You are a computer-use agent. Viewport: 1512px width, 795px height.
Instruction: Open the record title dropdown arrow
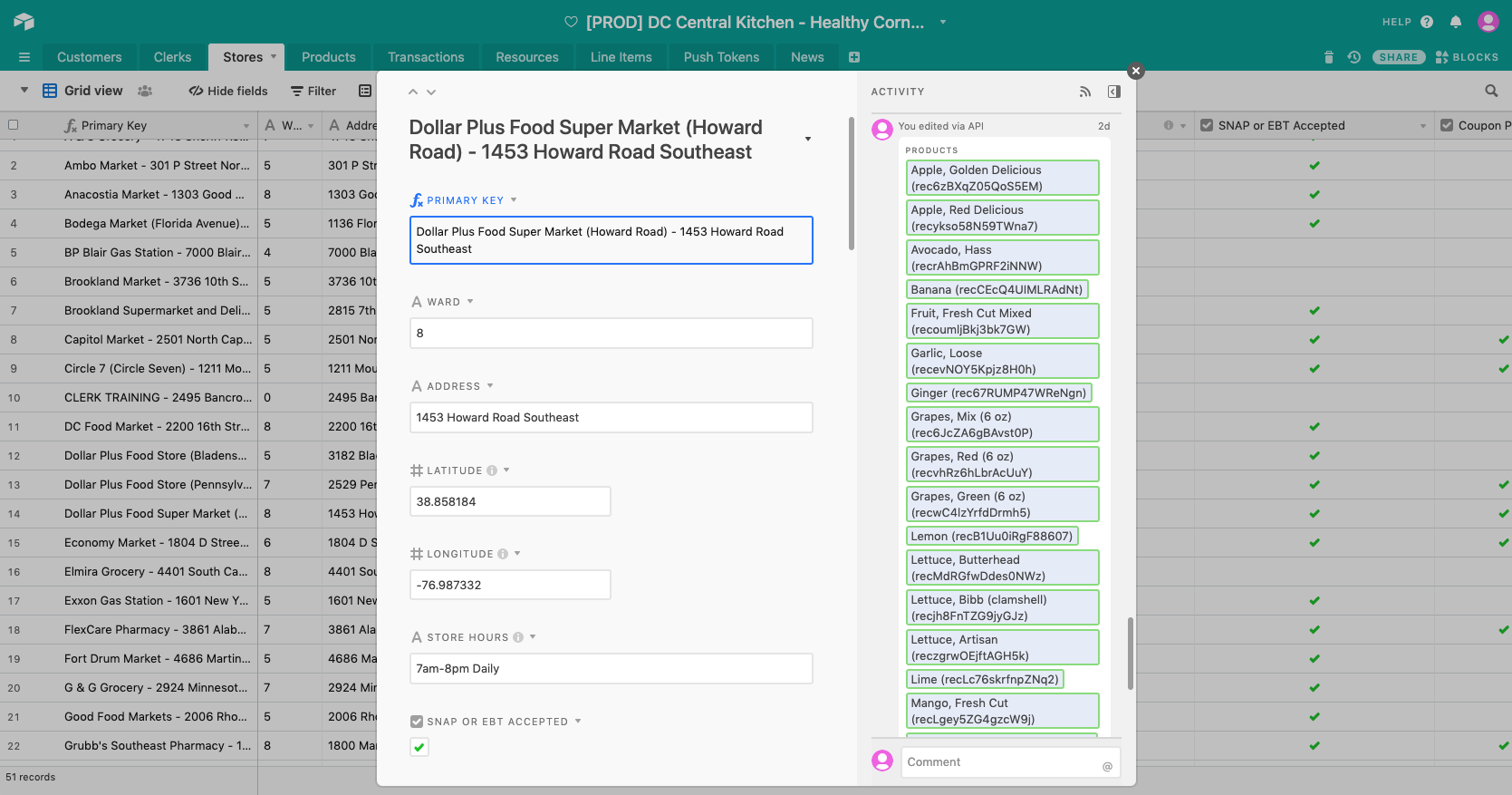(808, 140)
